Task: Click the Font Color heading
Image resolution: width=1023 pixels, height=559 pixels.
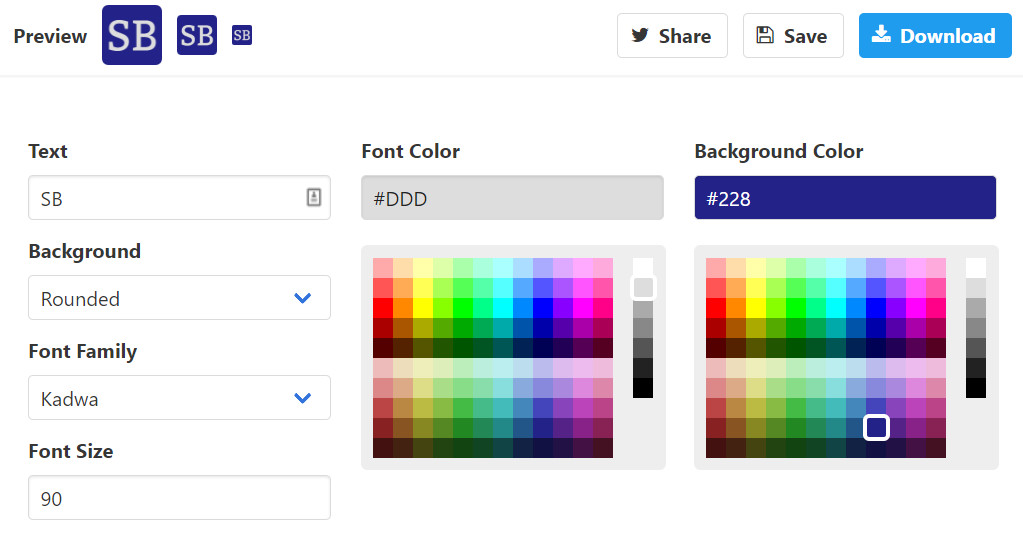Action: click(410, 151)
